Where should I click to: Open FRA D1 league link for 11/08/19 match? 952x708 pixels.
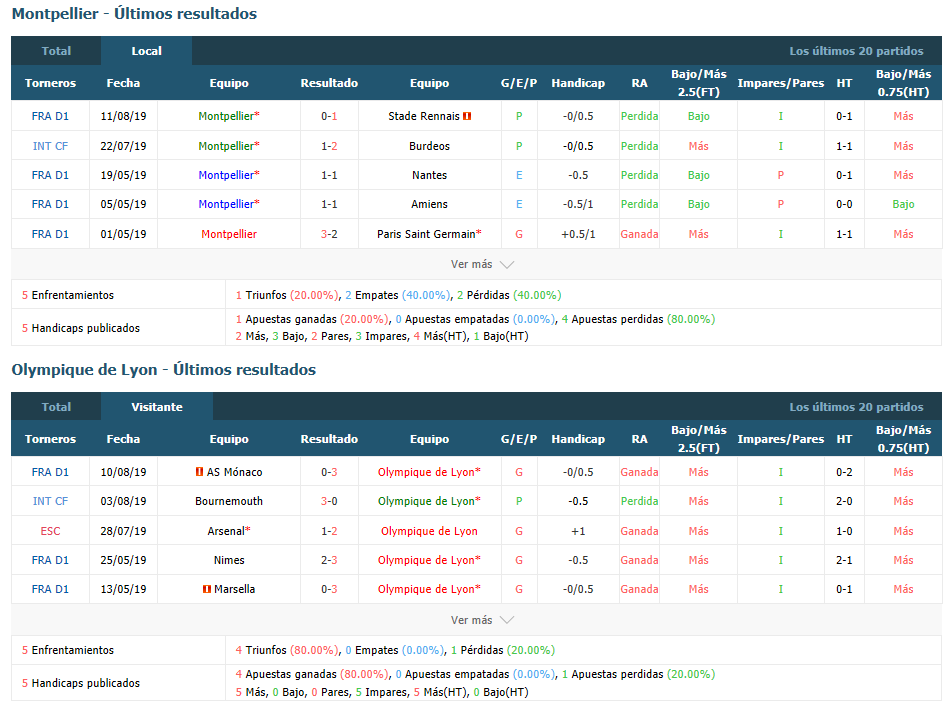(x=50, y=116)
